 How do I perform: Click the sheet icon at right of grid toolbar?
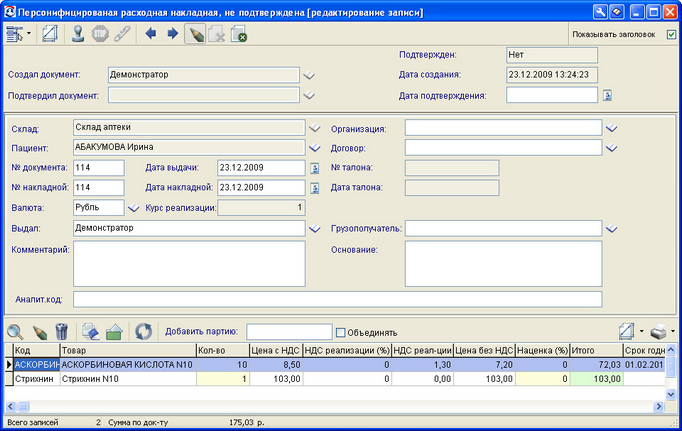[x=626, y=332]
